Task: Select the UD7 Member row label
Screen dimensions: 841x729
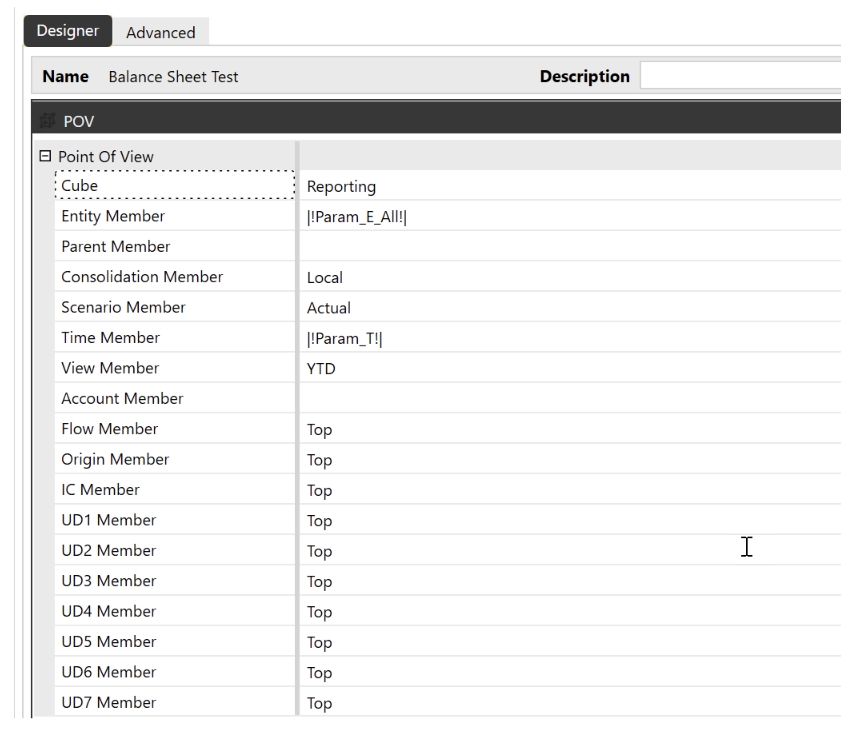Action: point(108,703)
